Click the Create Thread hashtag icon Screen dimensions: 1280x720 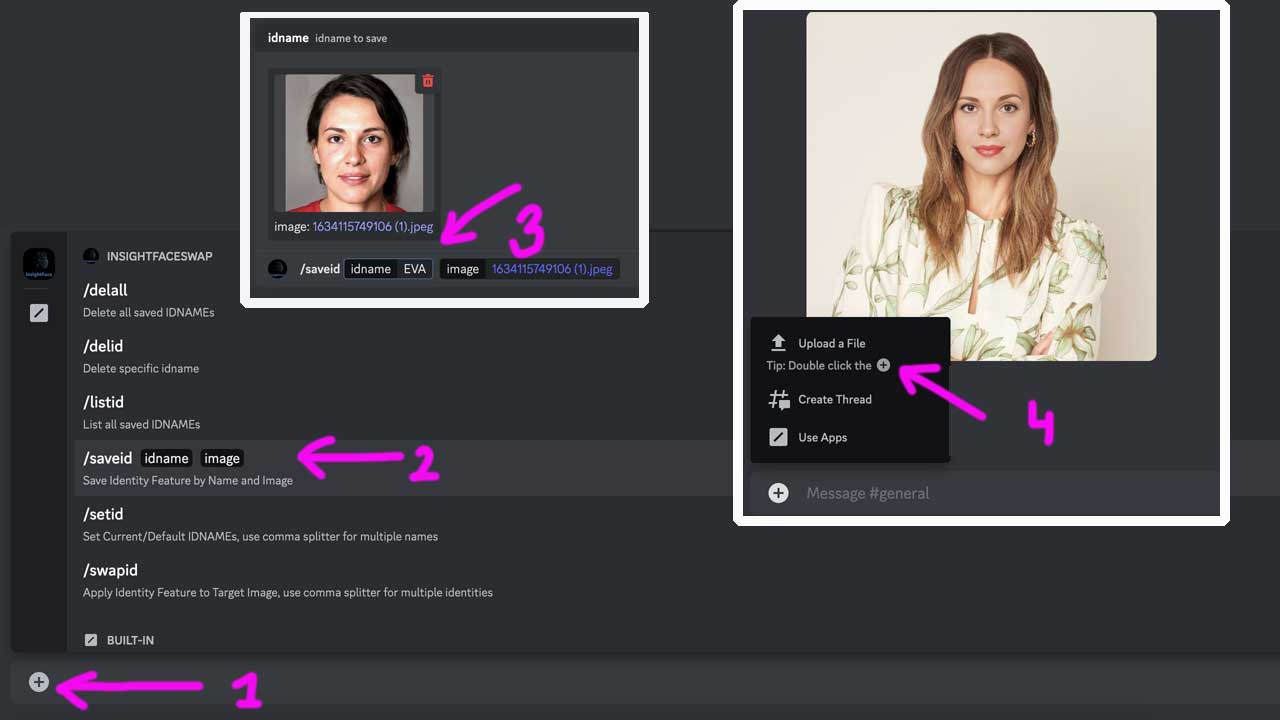click(x=779, y=399)
